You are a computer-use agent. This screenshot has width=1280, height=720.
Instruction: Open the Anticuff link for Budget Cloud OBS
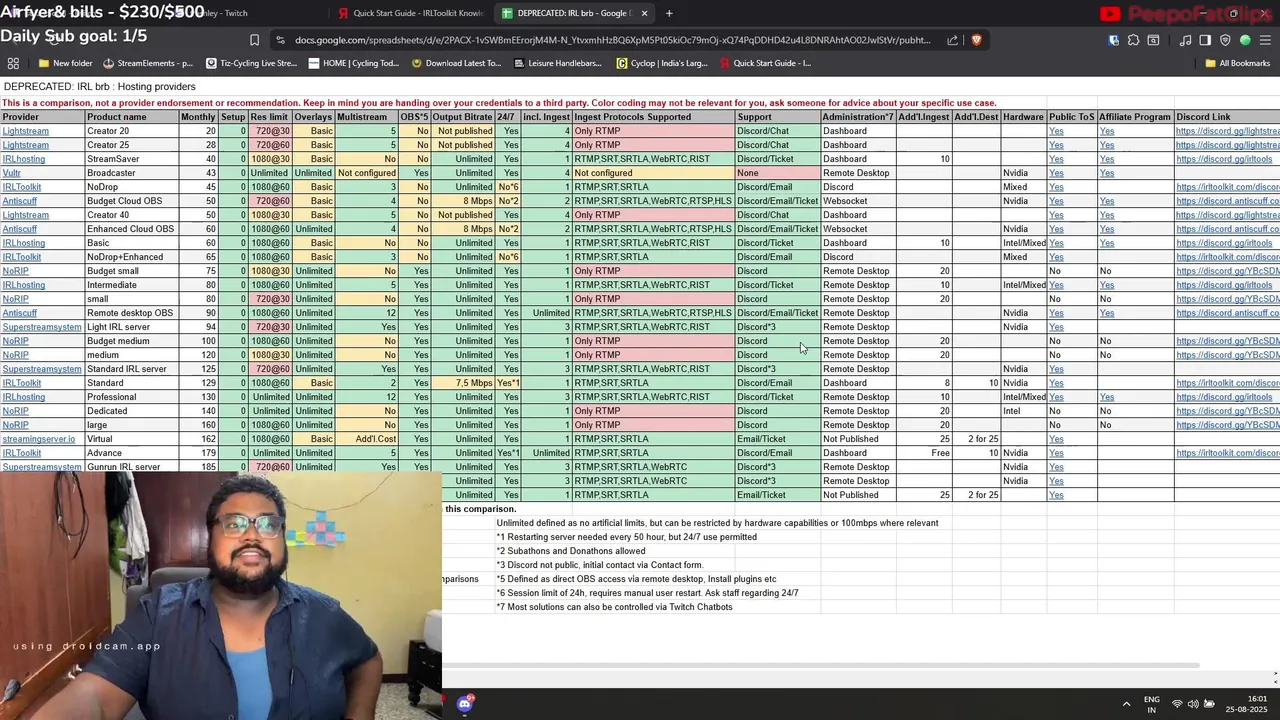tap(20, 201)
